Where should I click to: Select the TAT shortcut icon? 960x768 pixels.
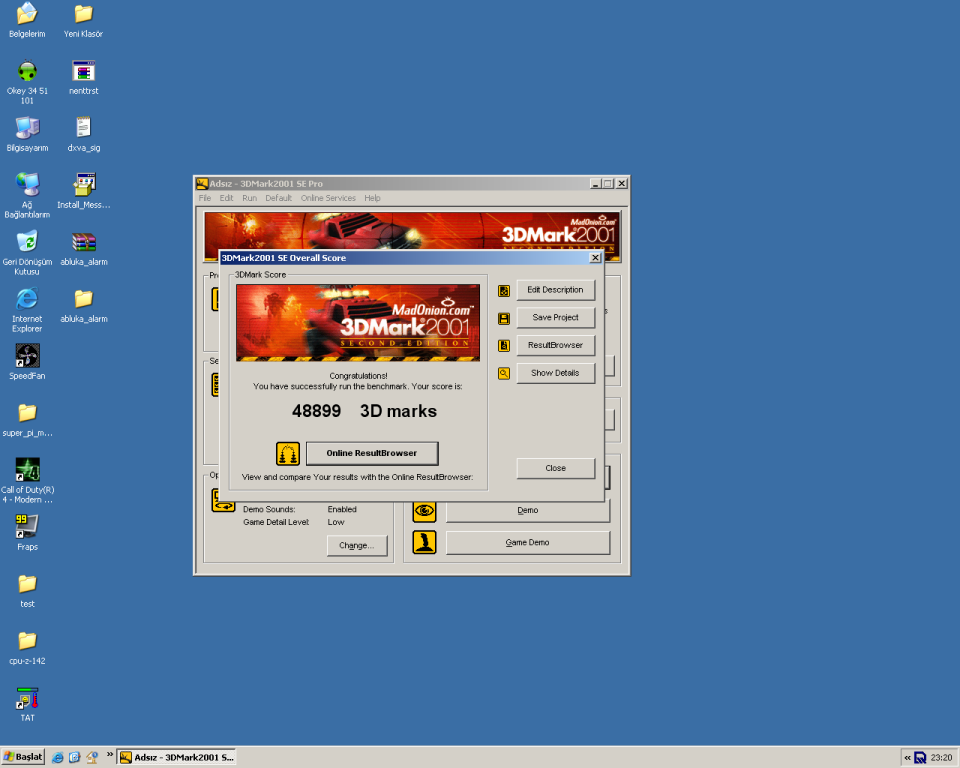click(27, 698)
